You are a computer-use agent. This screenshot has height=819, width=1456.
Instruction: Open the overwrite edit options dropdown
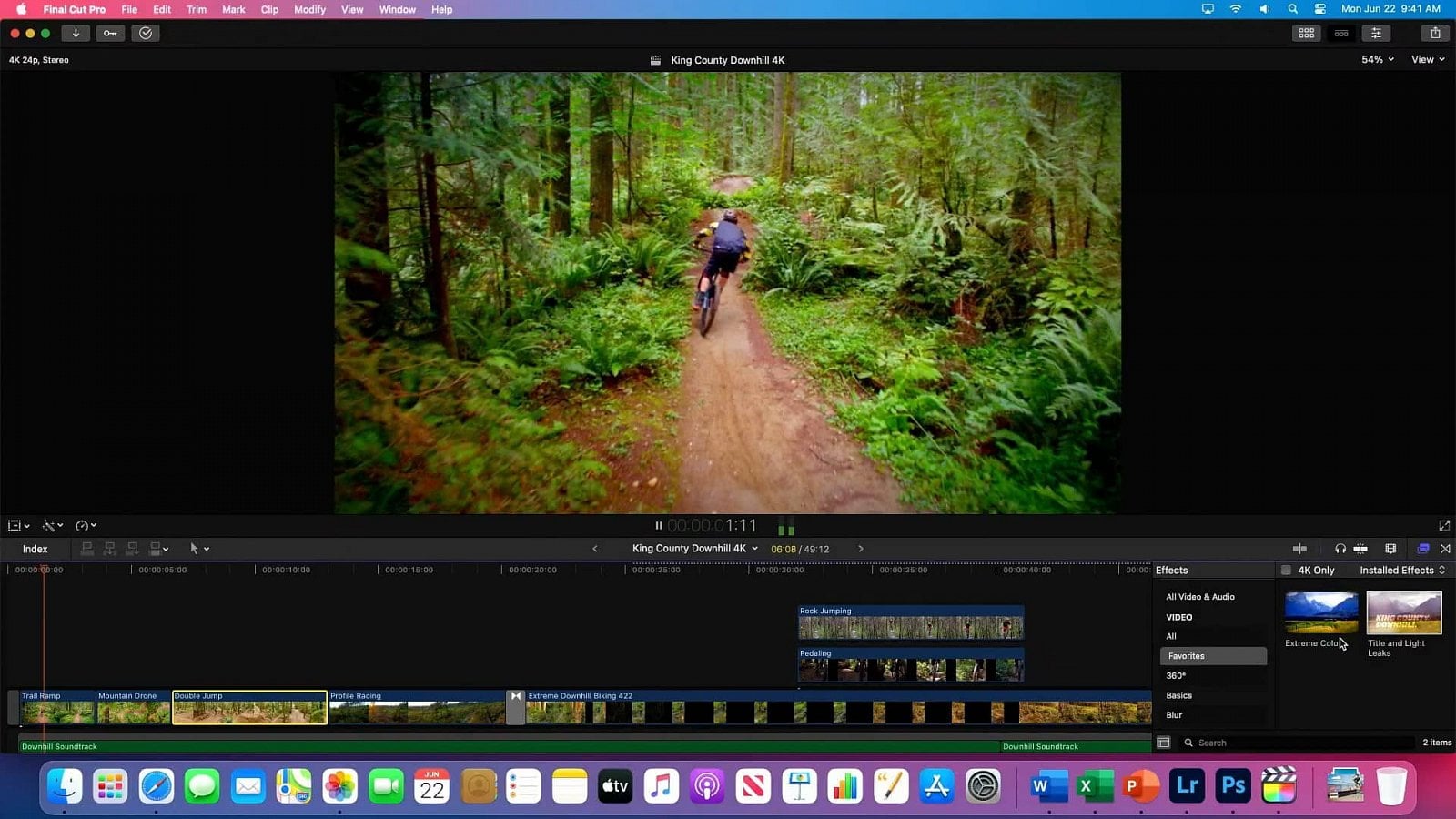(159, 549)
